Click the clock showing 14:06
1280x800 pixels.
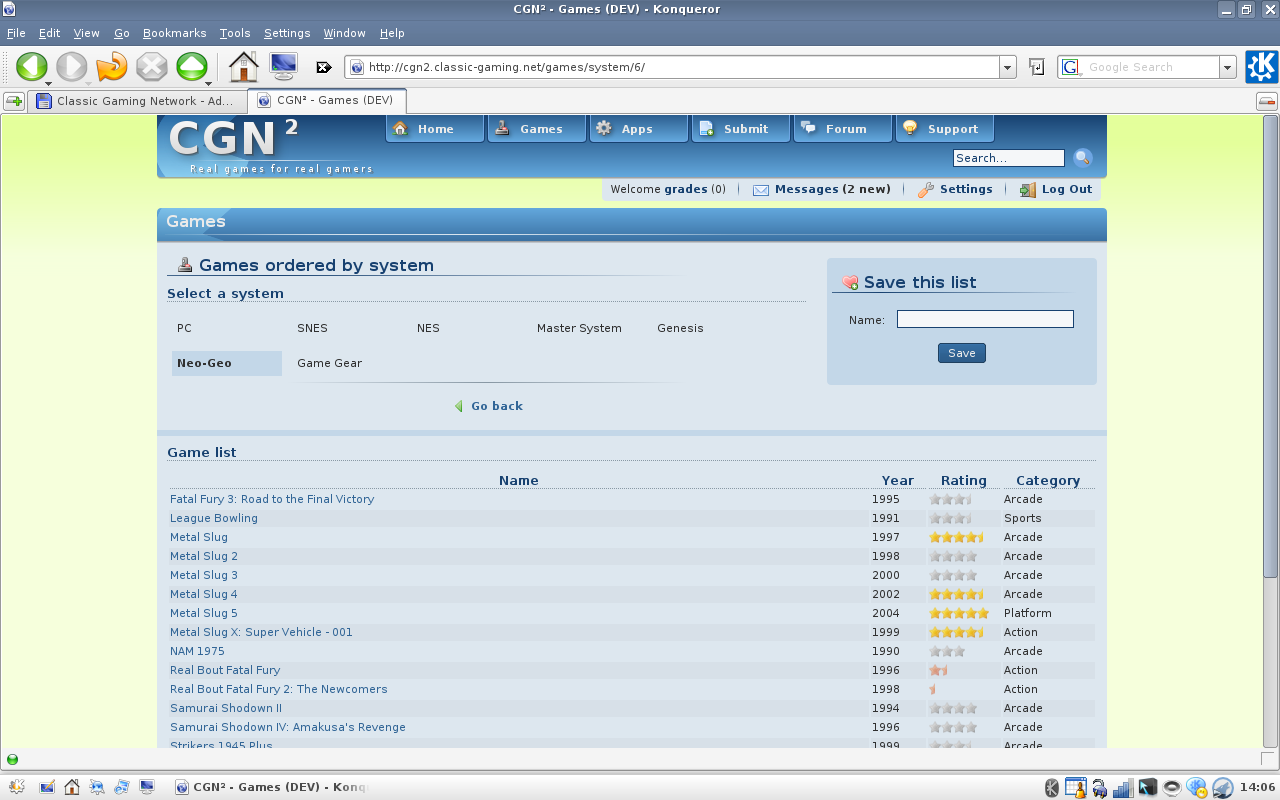(1257, 787)
